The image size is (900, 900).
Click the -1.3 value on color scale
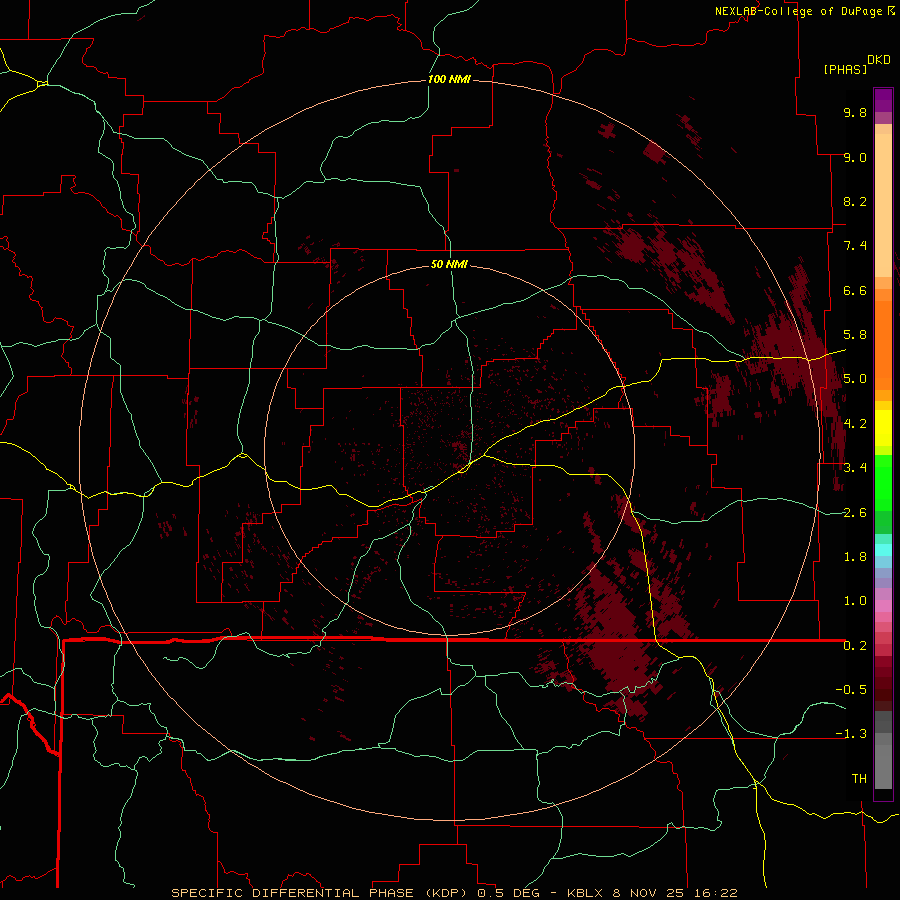[x=851, y=734]
